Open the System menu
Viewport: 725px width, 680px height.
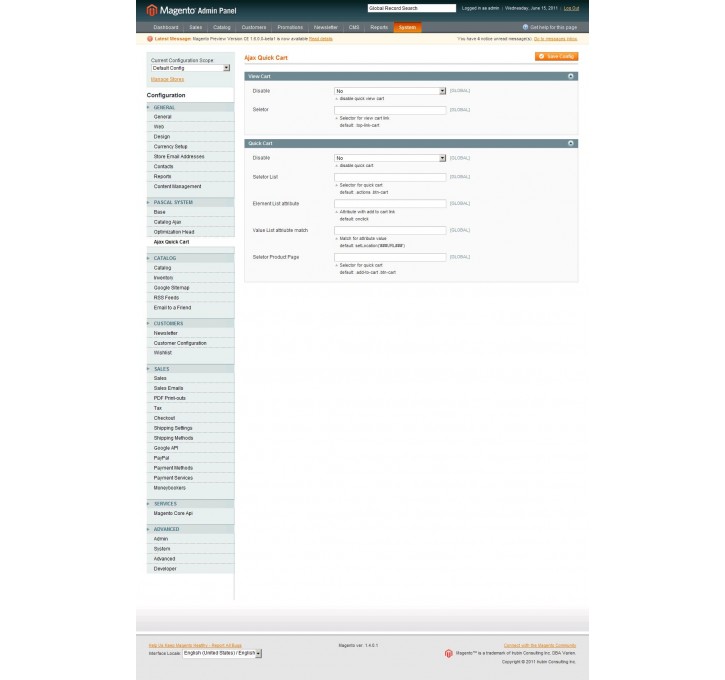tap(407, 27)
